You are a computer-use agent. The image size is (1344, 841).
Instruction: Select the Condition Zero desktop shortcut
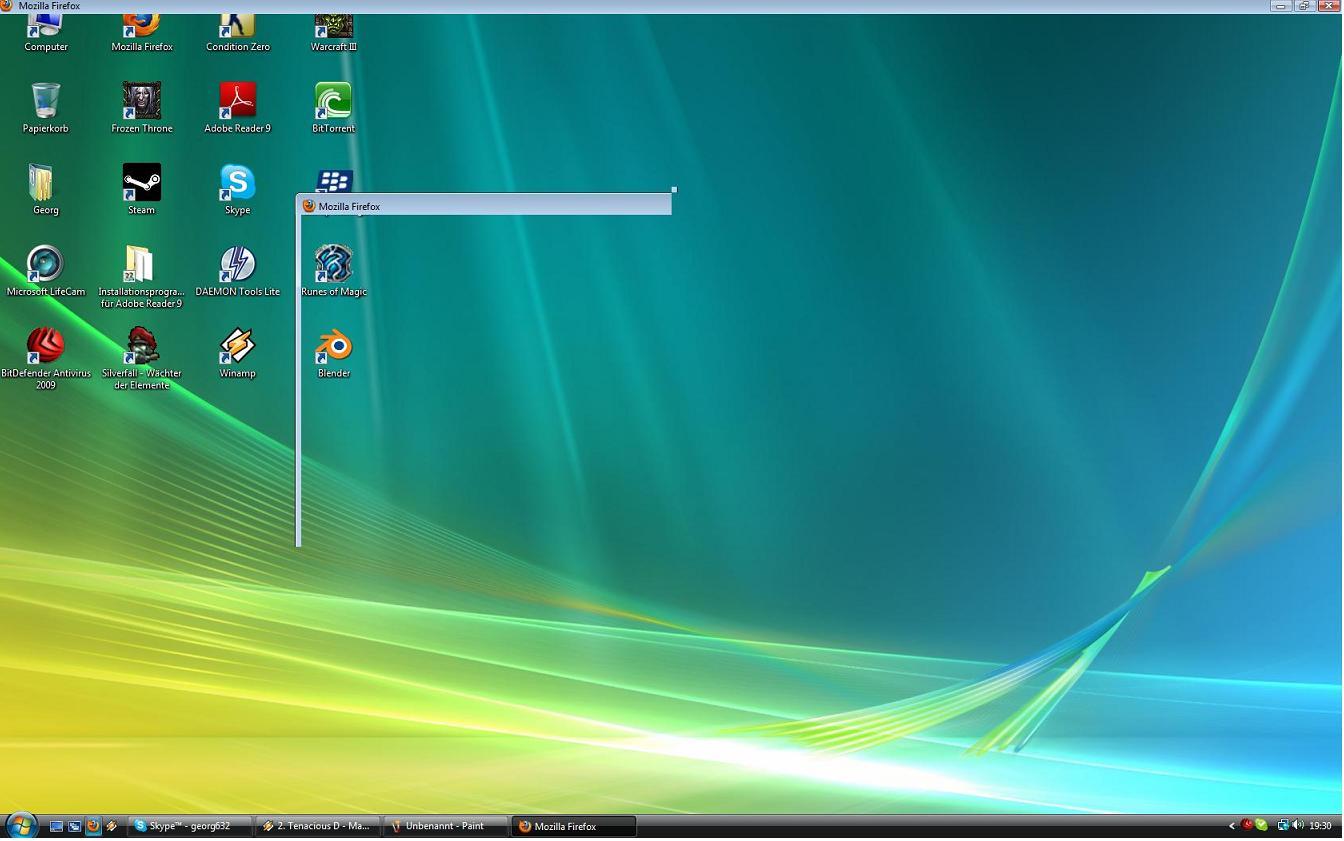click(238, 34)
